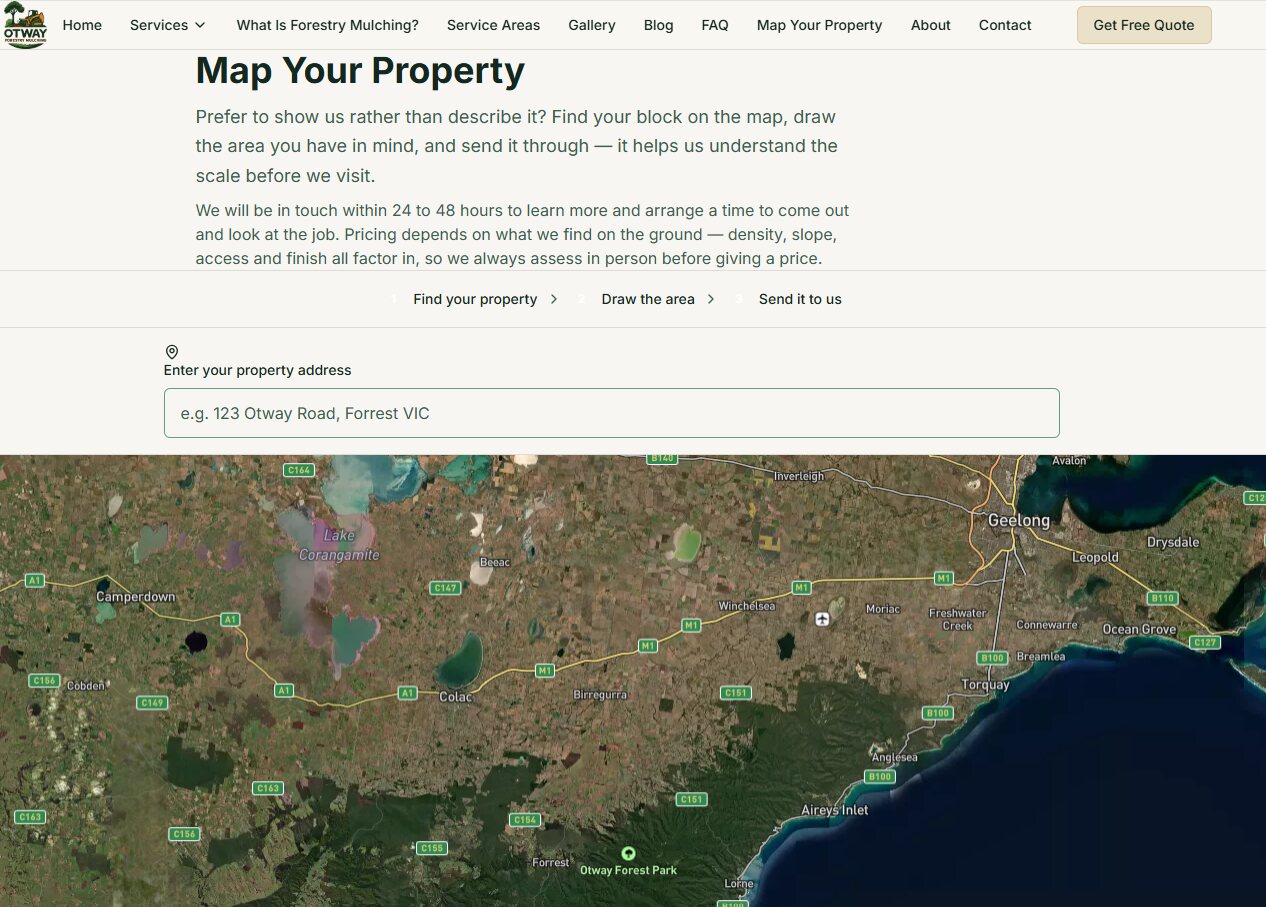Focus the property address input field
Screen dimensions: 1266x907
pos(611,413)
